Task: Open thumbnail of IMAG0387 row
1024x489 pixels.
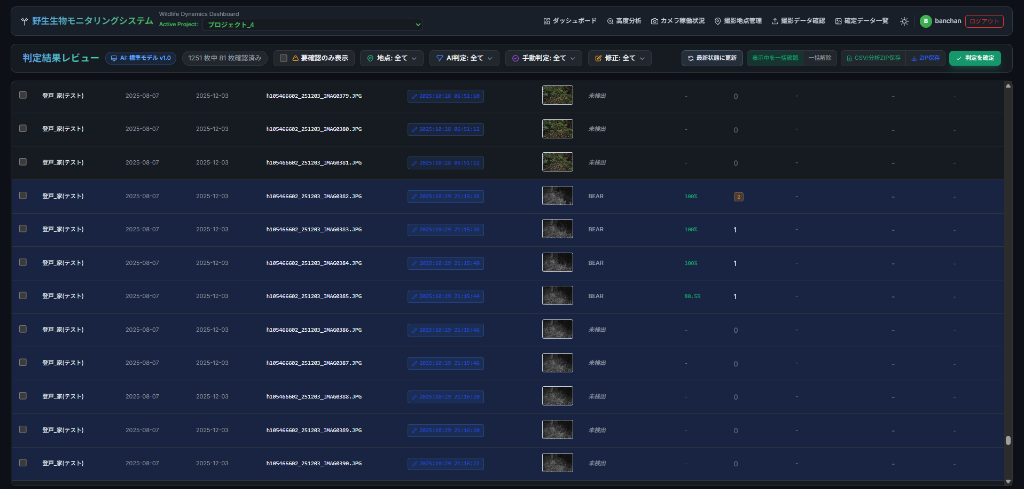Action: pyautogui.click(x=557, y=363)
